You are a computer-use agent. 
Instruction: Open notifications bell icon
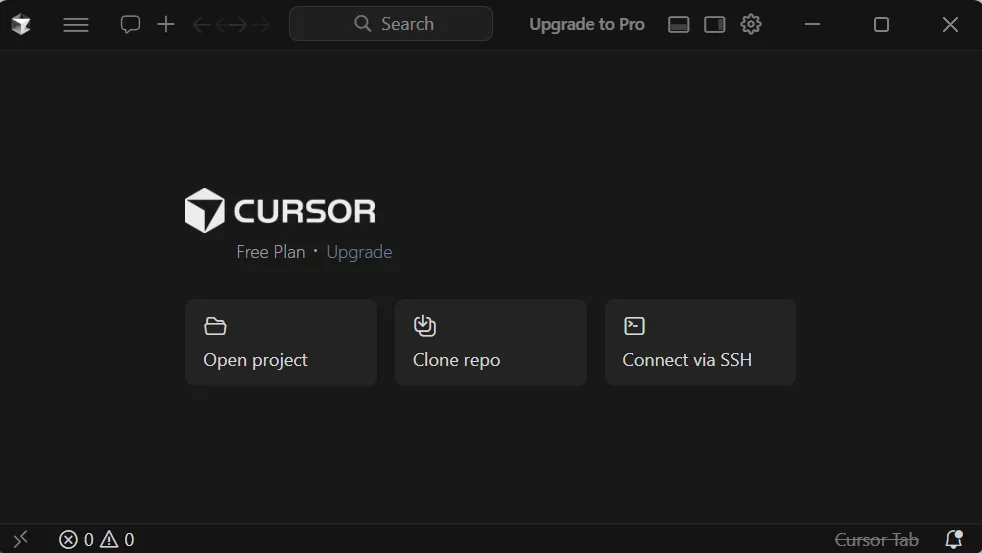(954, 539)
